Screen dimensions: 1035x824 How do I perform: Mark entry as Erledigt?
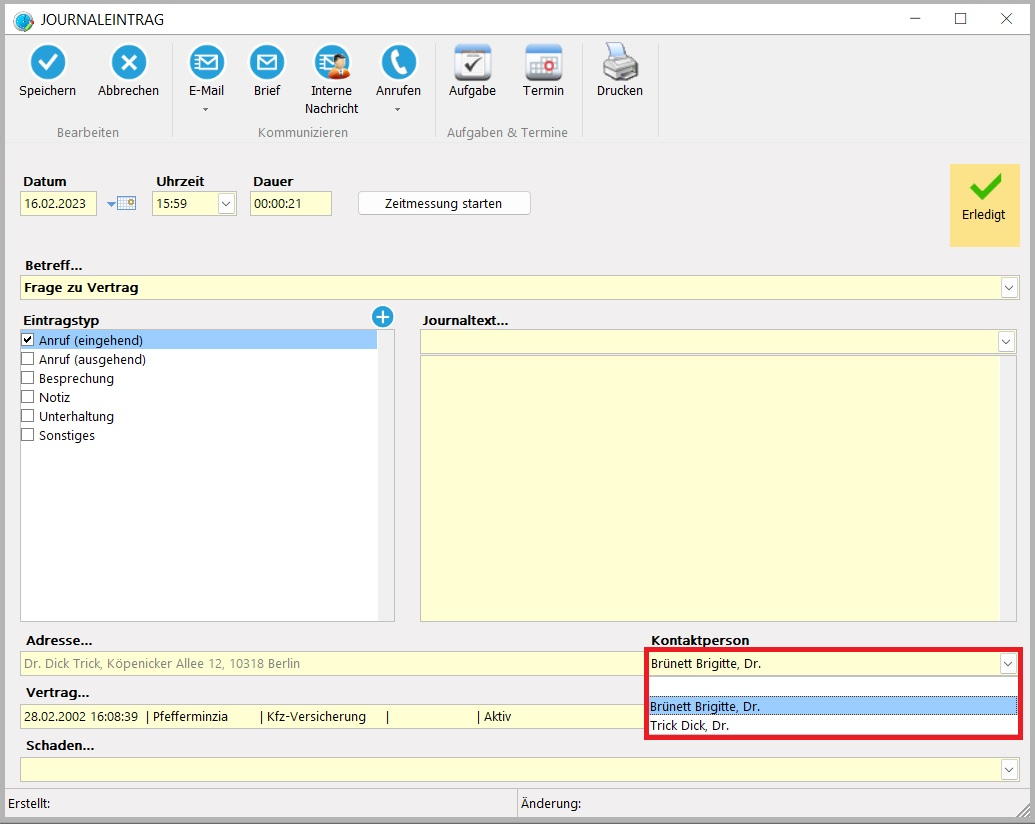[984, 204]
